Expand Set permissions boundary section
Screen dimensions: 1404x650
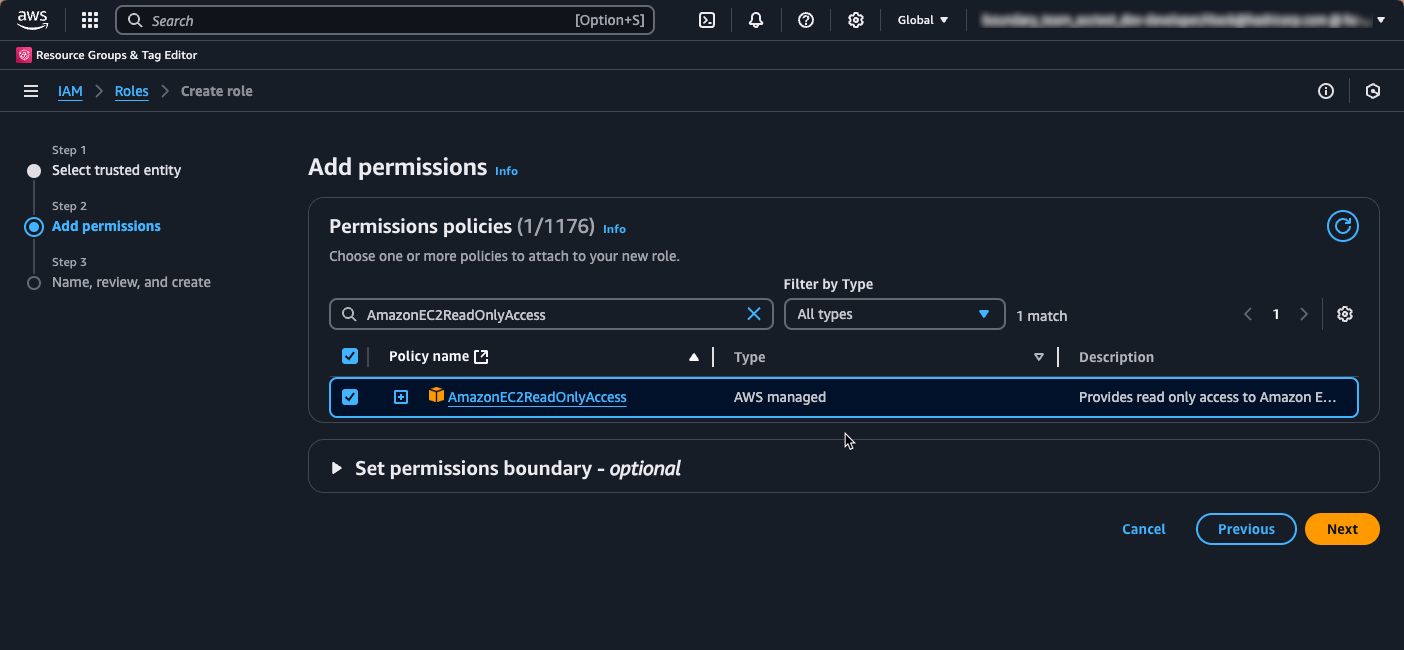[336, 468]
